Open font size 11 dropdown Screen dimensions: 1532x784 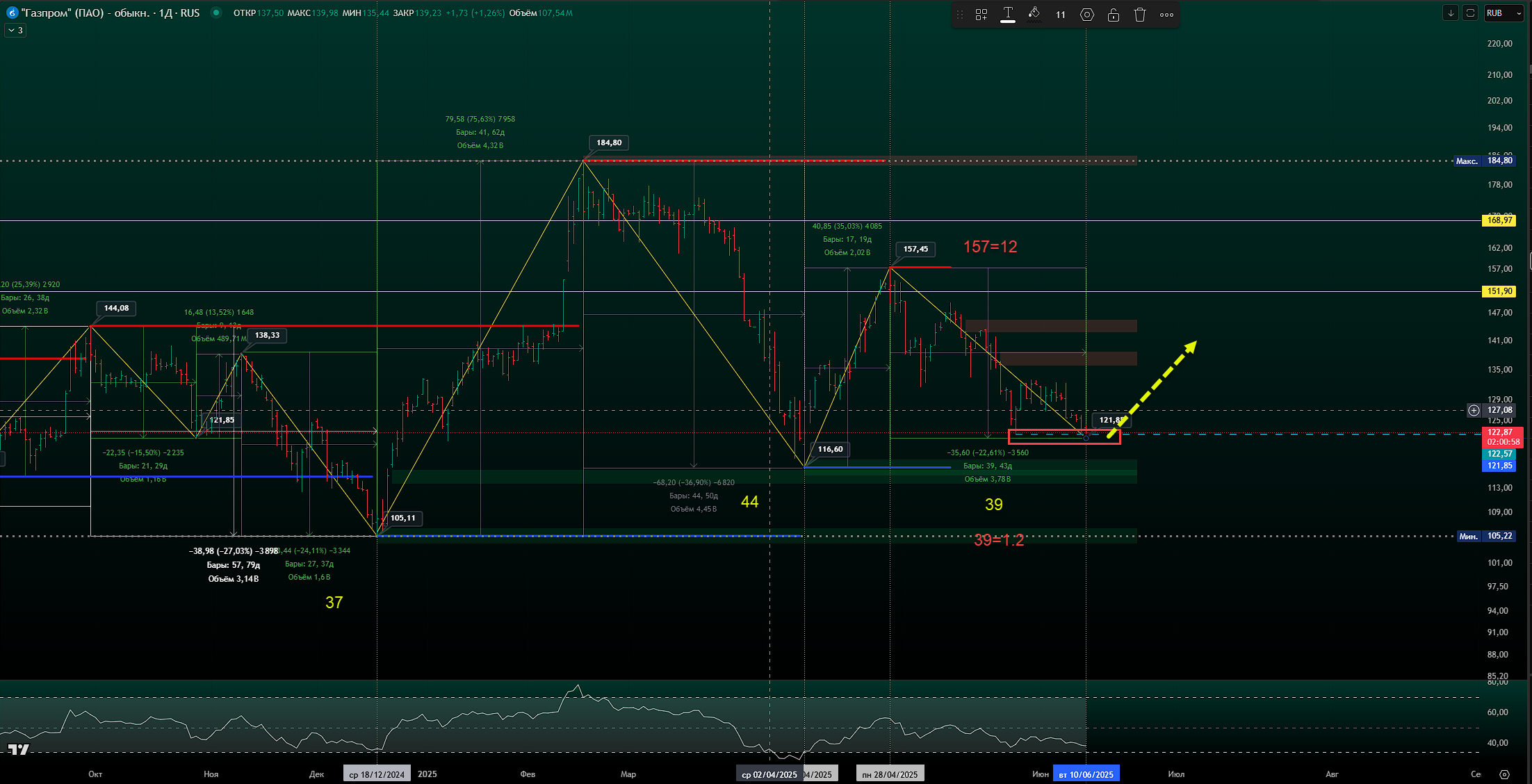1061,15
